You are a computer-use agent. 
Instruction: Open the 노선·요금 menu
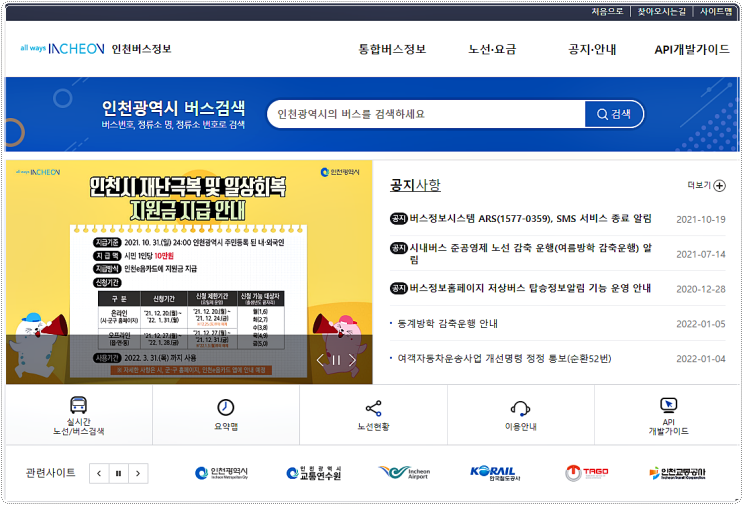tap(492, 49)
